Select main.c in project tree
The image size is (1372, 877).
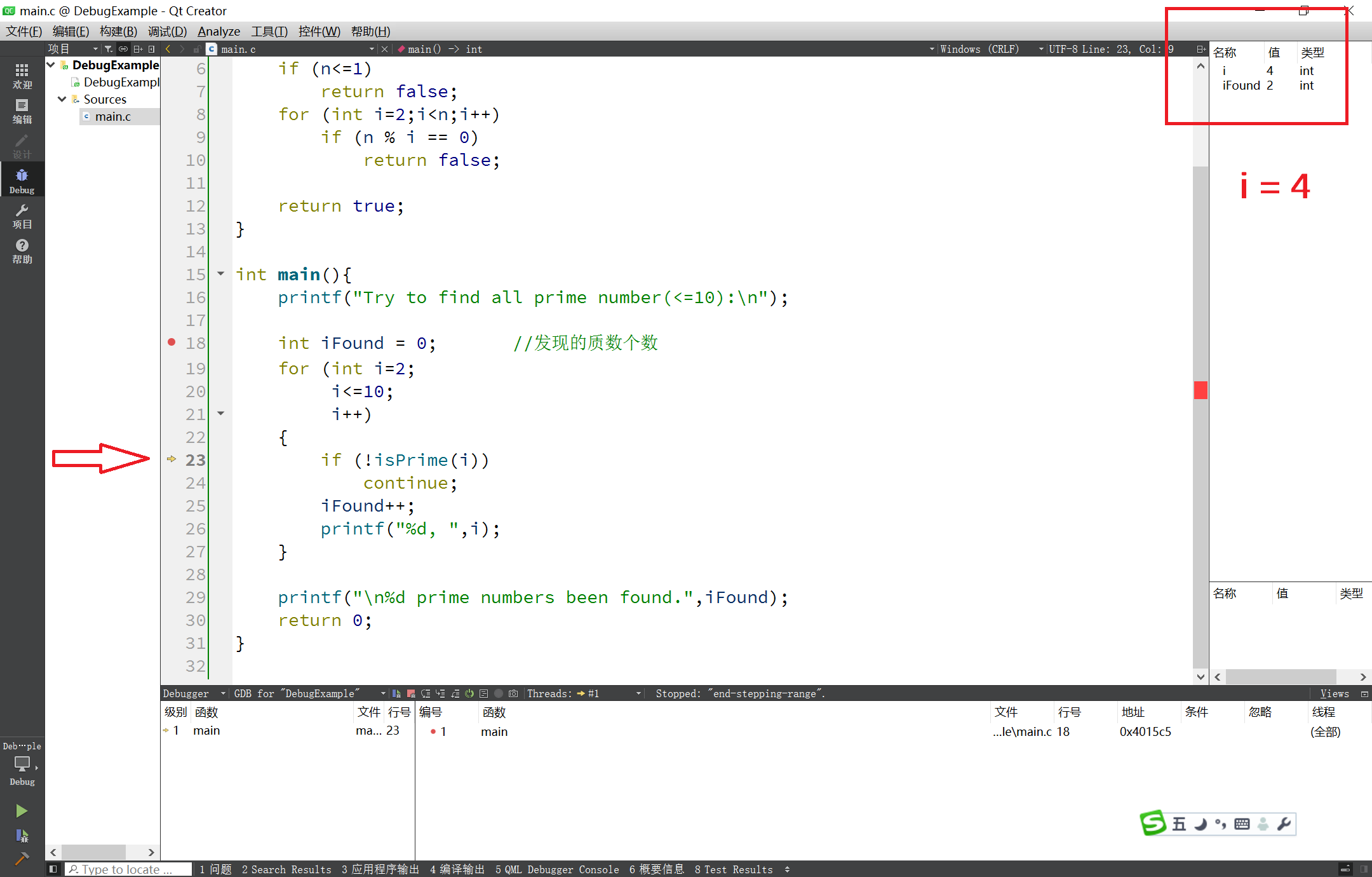tap(113, 116)
